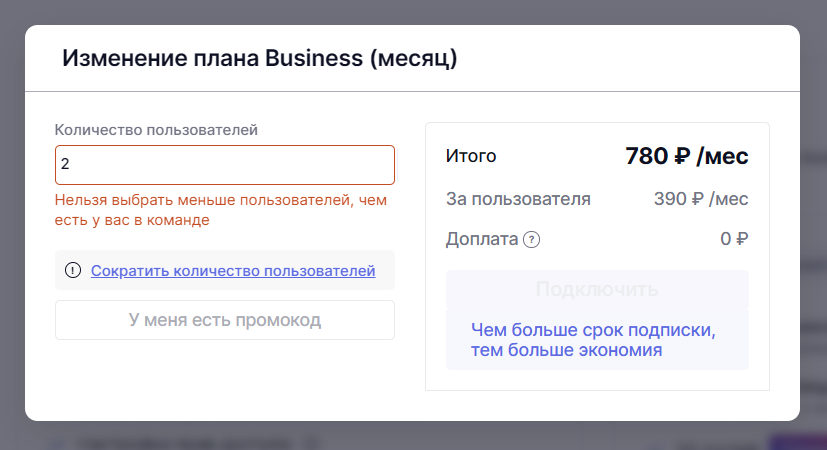Click the Количество пользователей field label
Screen dimensions: 827x450
click(156, 129)
